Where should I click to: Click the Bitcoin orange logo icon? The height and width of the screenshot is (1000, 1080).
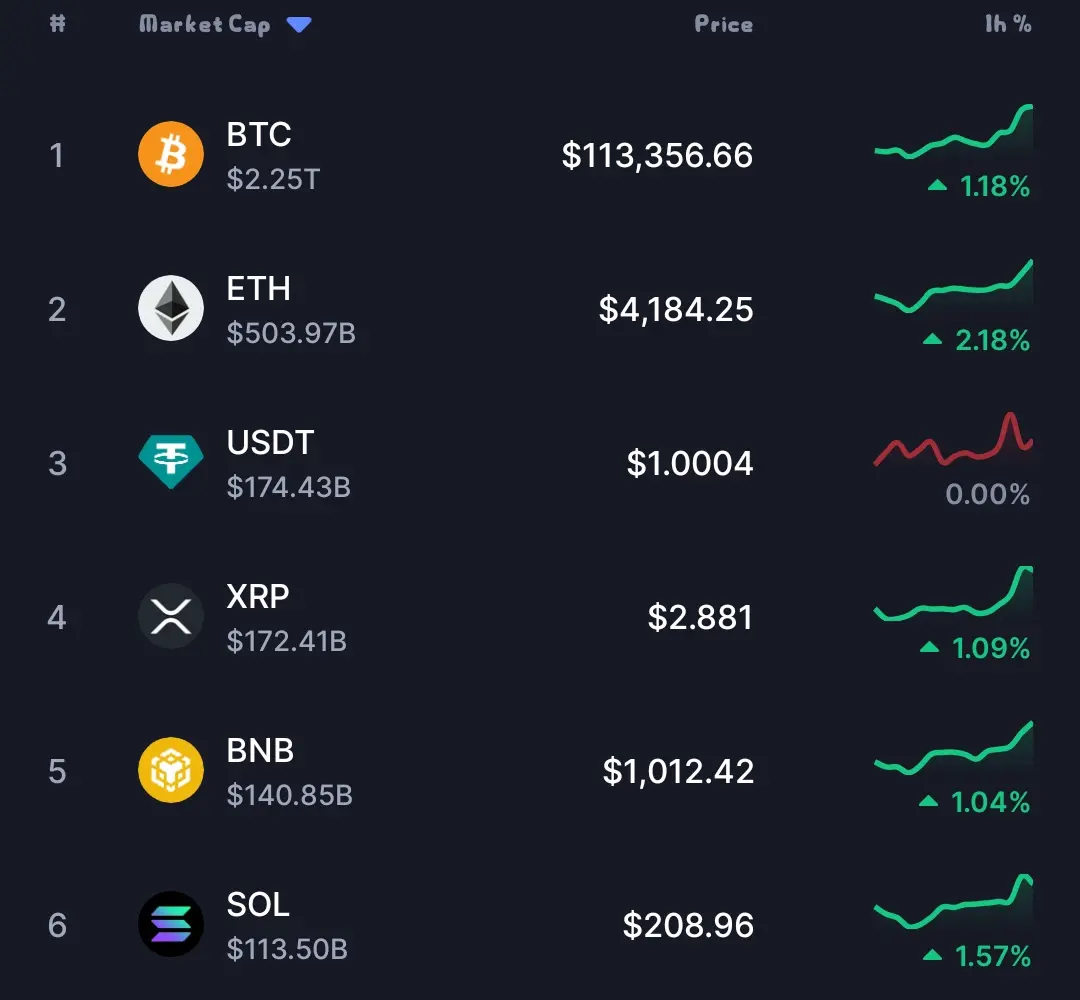point(171,154)
